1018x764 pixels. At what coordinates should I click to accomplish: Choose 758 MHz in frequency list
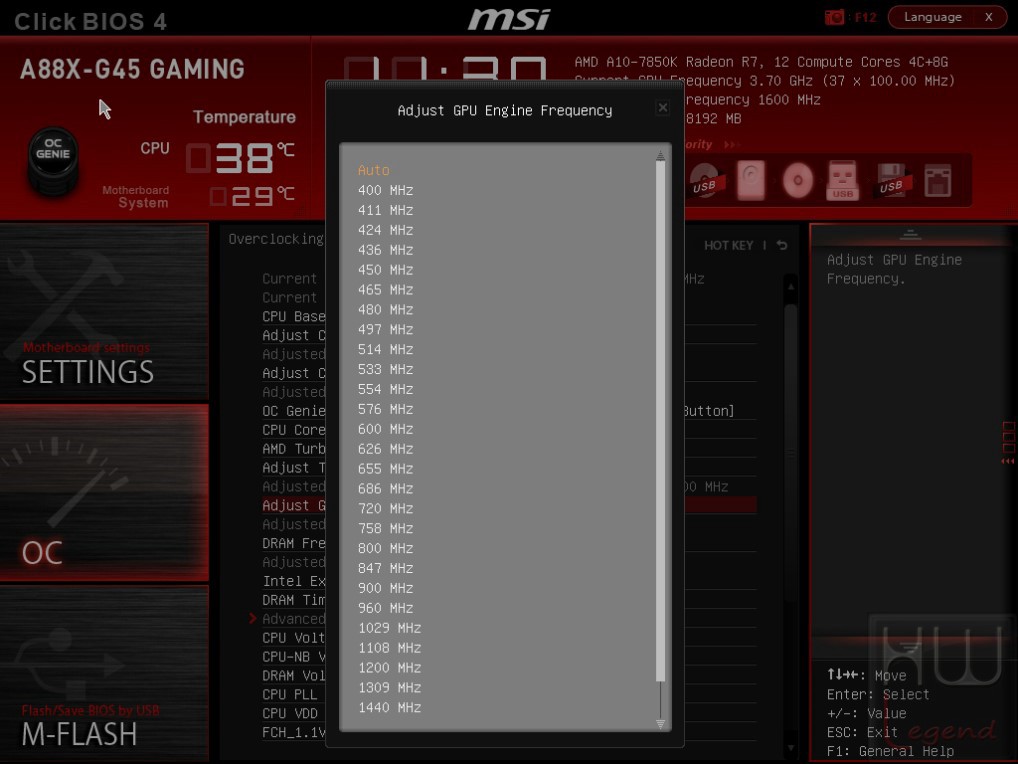click(x=385, y=528)
